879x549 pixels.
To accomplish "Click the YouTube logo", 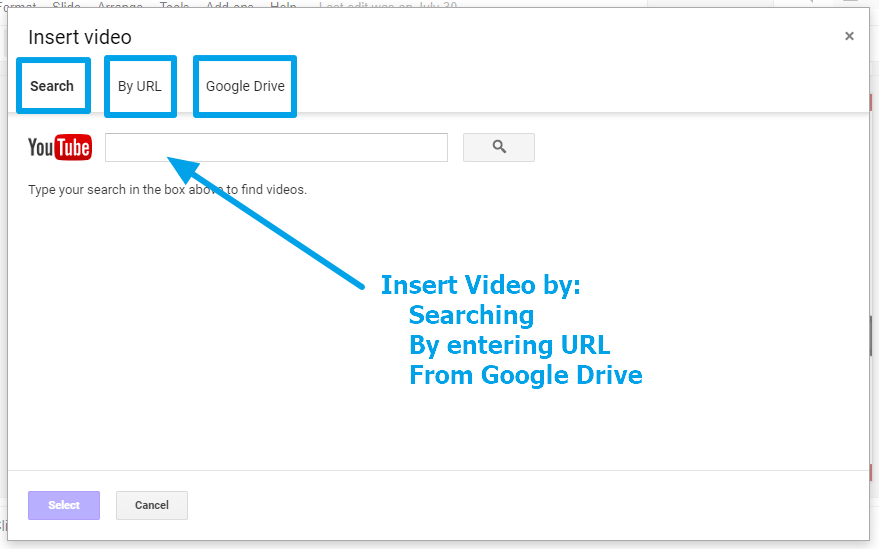I will 60,148.
